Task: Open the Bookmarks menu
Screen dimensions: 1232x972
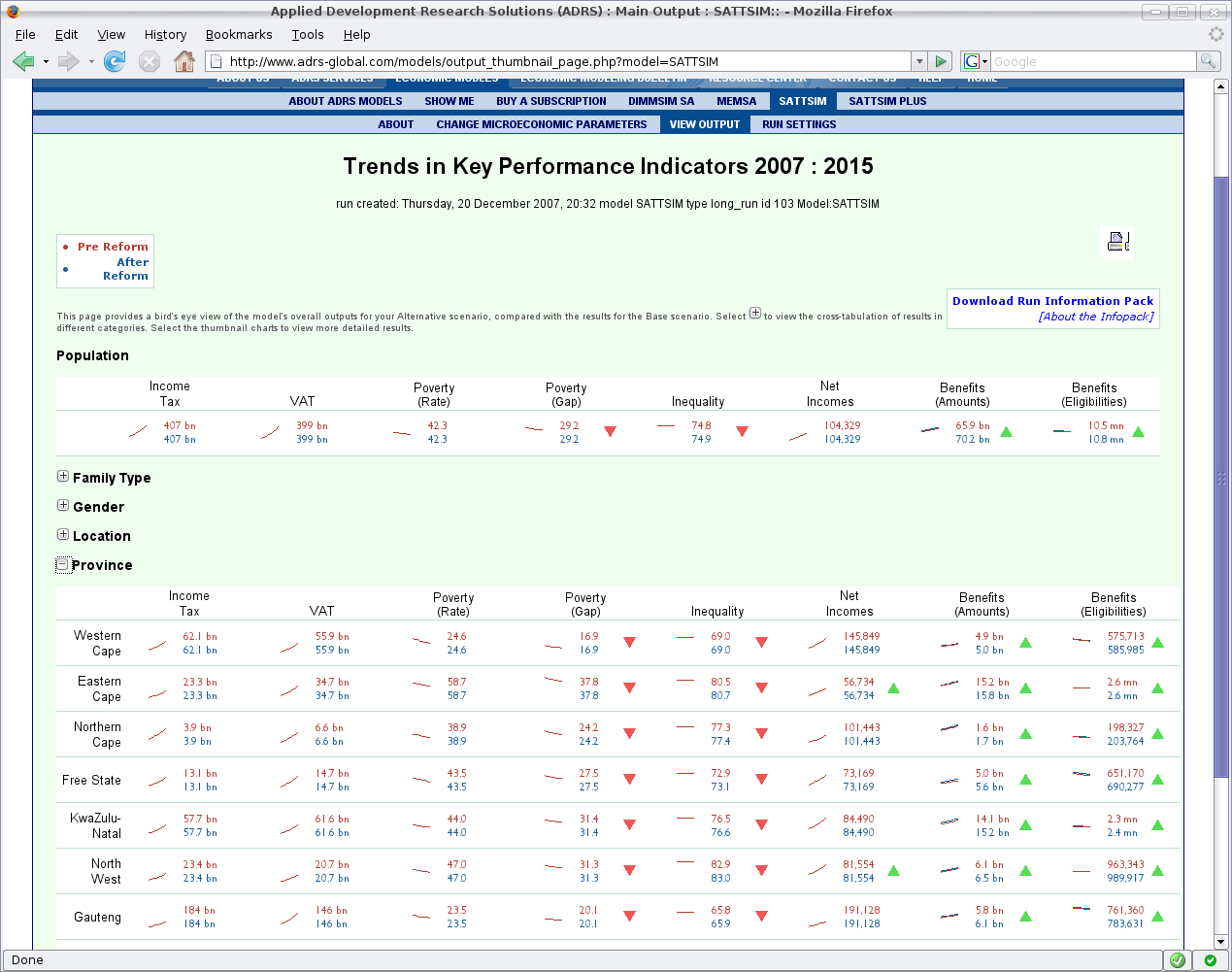Action: click(x=238, y=35)
